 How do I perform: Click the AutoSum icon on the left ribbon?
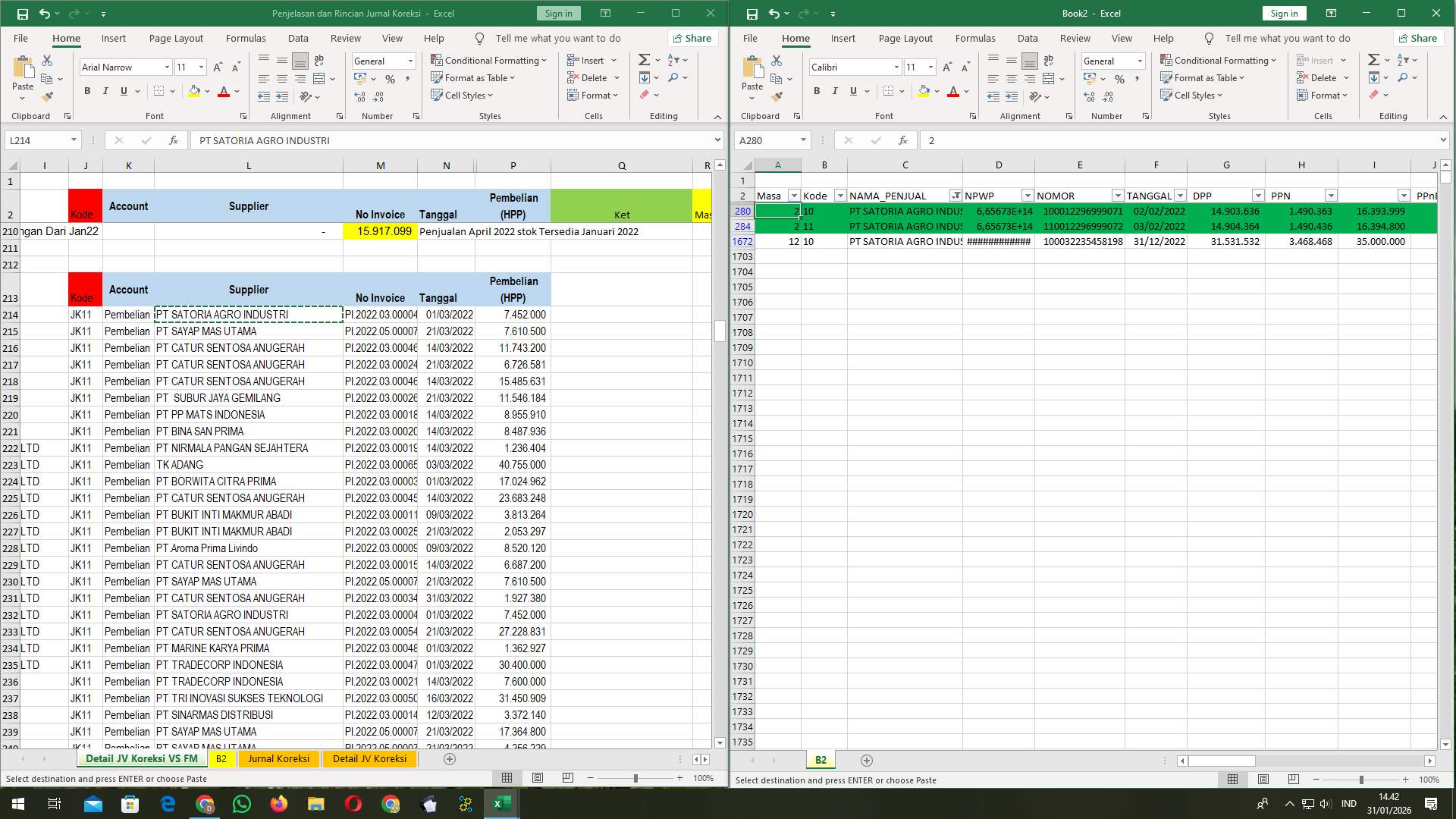(x=643, y=59)
